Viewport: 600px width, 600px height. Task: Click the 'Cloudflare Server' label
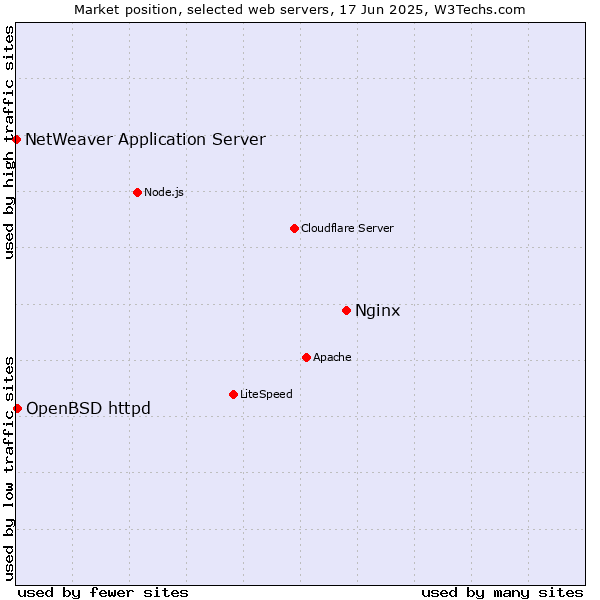[347, 228]
